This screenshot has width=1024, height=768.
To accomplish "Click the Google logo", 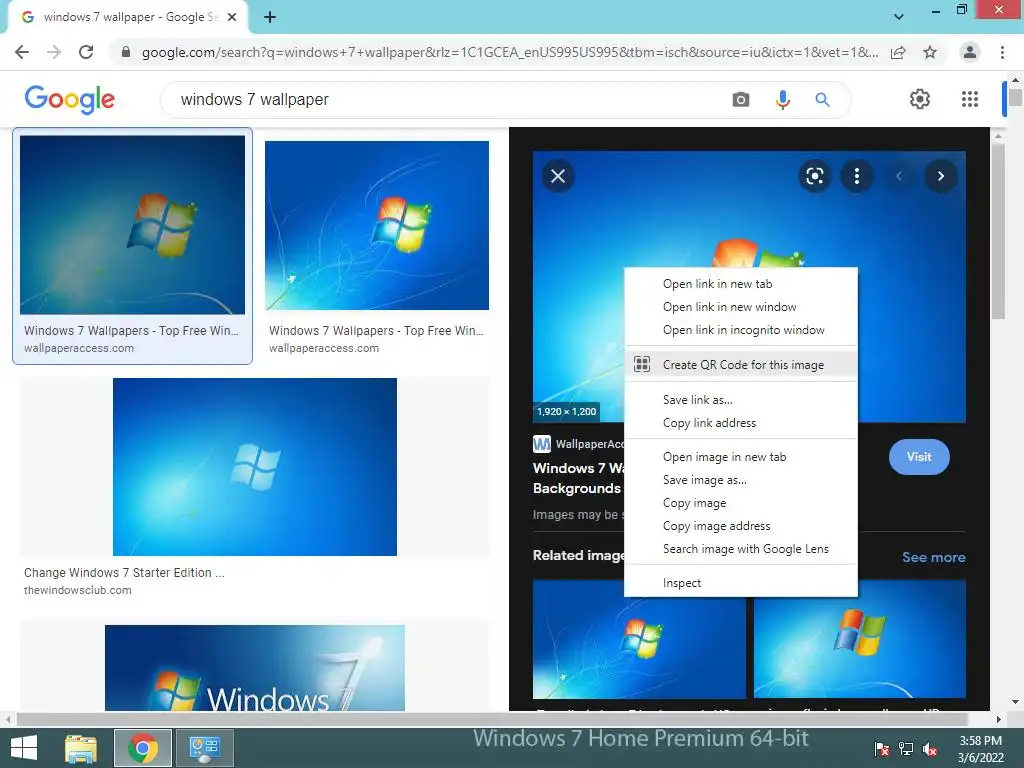I will pyautogui.click(x=69, y=99).
